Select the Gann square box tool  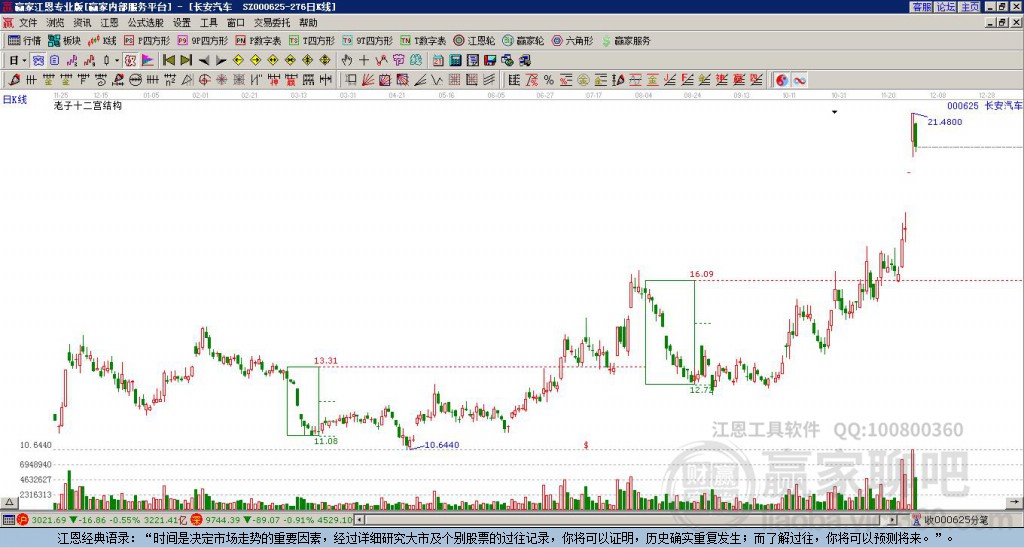tap(385, 80)
